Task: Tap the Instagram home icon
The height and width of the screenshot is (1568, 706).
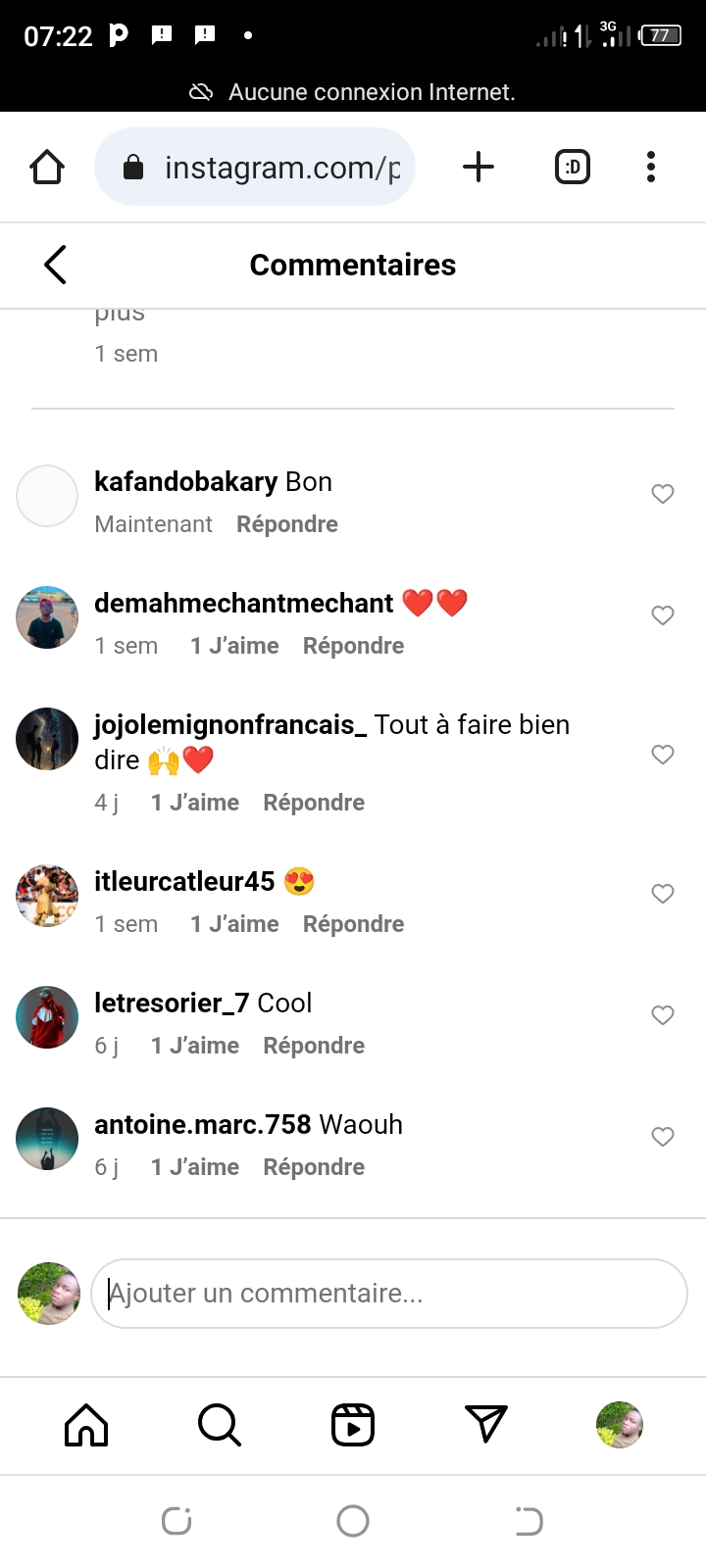Action: (86, 1425)
